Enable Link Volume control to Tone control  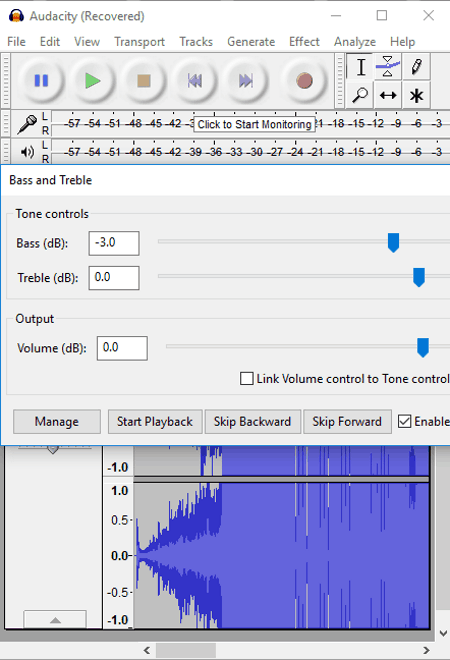pyautogui.click(x=247, y=378)
